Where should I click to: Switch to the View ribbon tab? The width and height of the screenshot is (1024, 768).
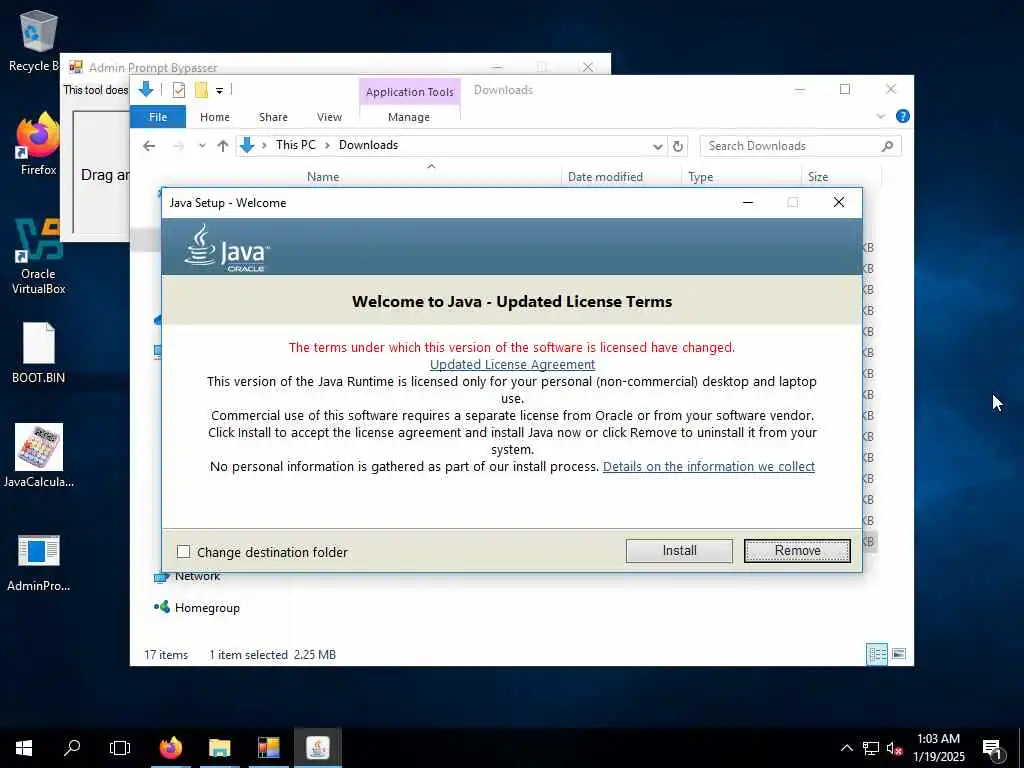pyautogui.click(x=329, y=117)
